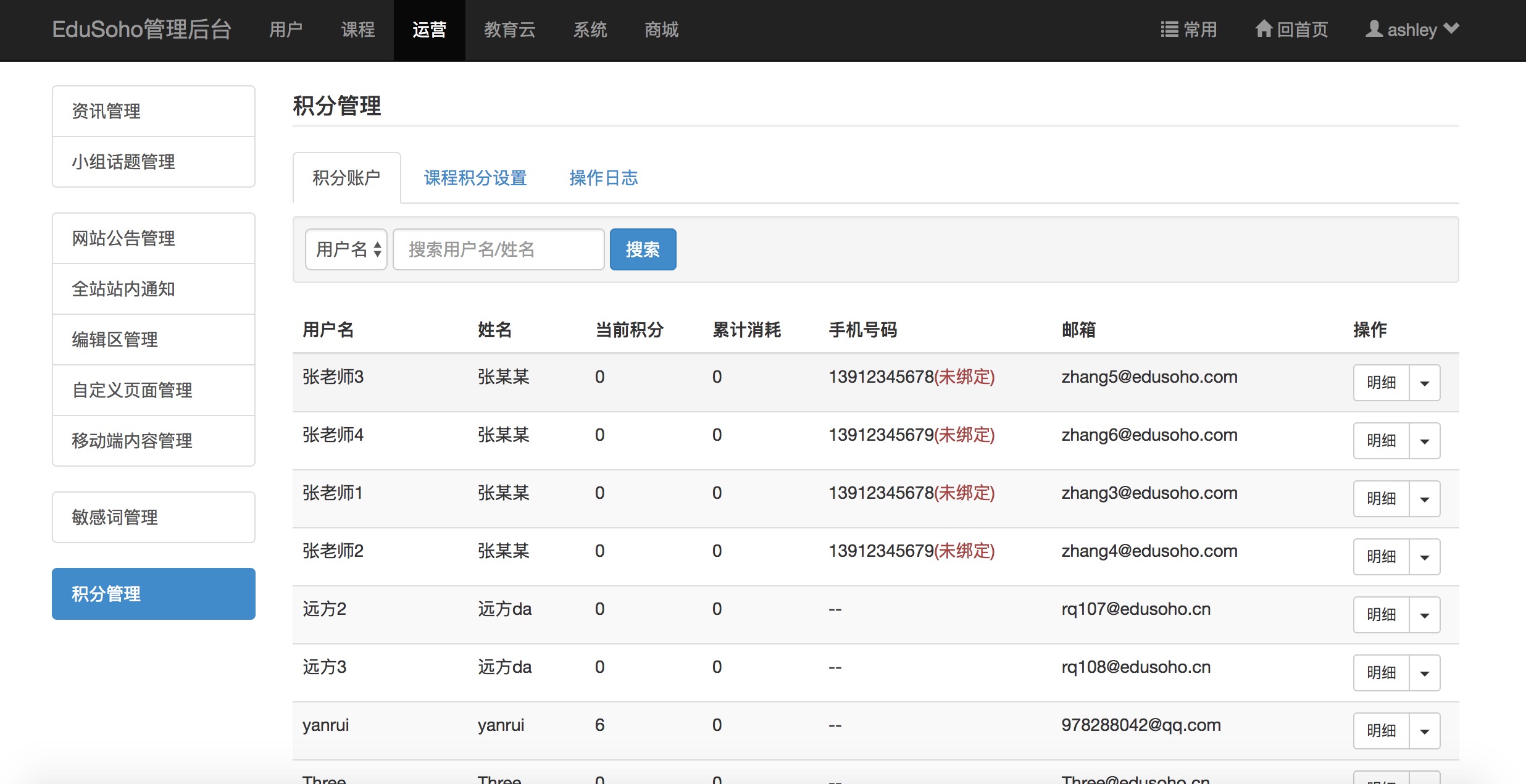The image size is (1526, 784).
Task: Click email zhang4@edusoho.com cell
Action: 1149,551
